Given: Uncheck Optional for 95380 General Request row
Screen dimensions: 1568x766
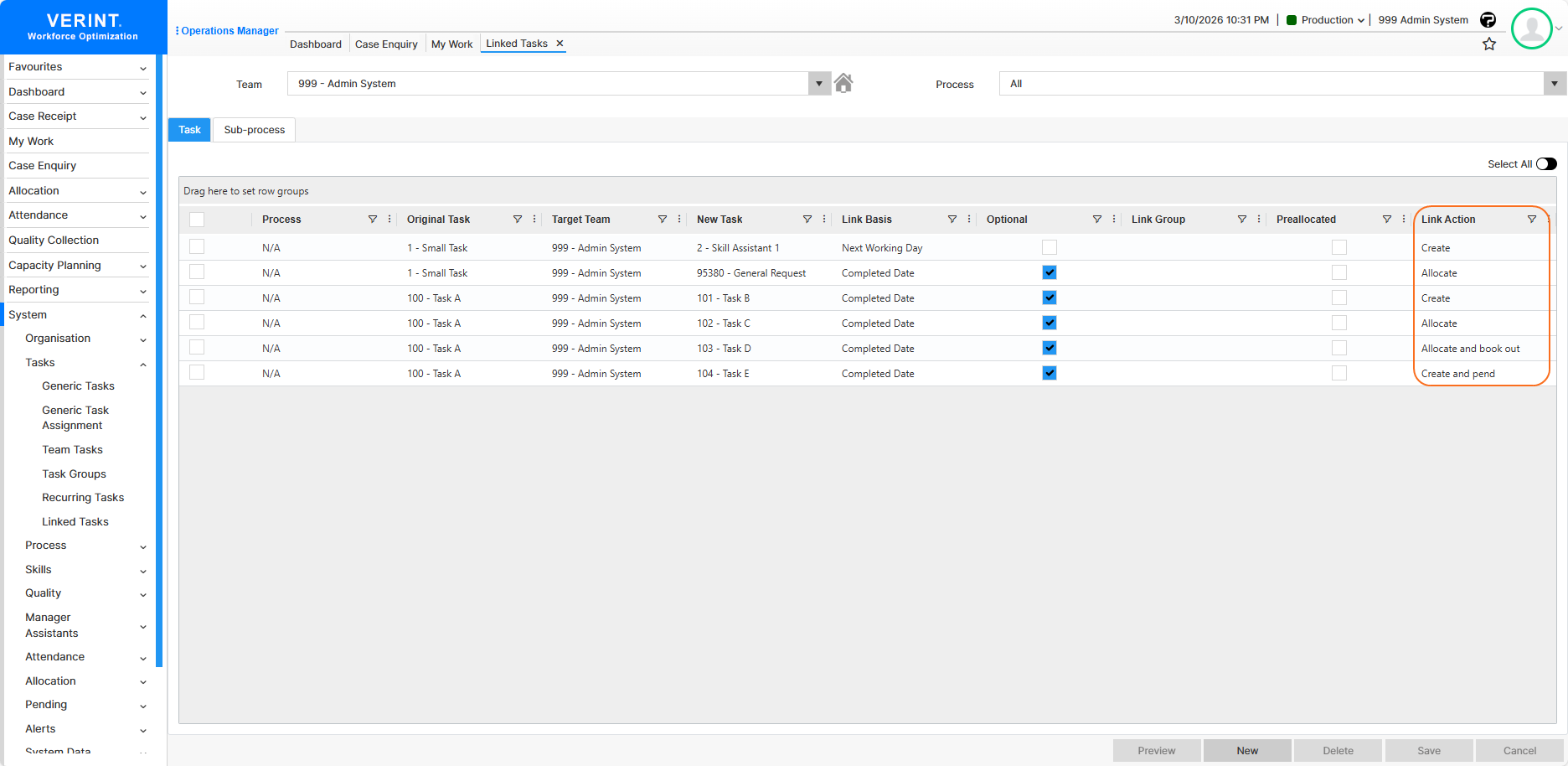Looking at the screenshot, I should 1049,272.
